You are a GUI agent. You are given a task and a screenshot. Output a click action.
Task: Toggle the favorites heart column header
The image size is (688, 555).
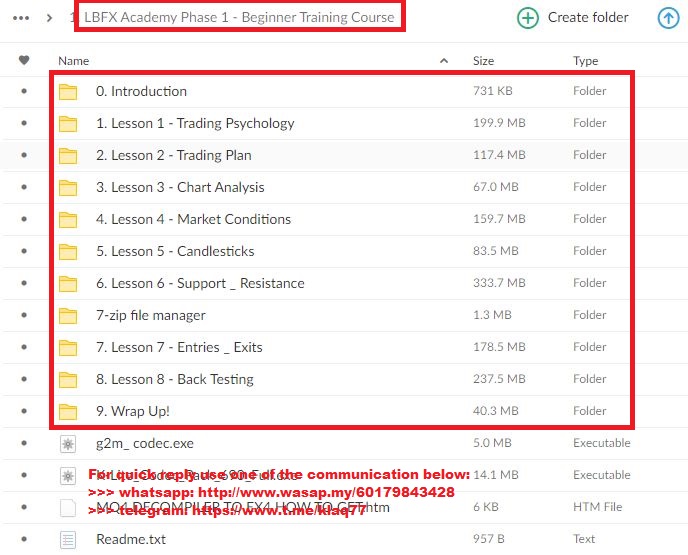coord(24,60)
